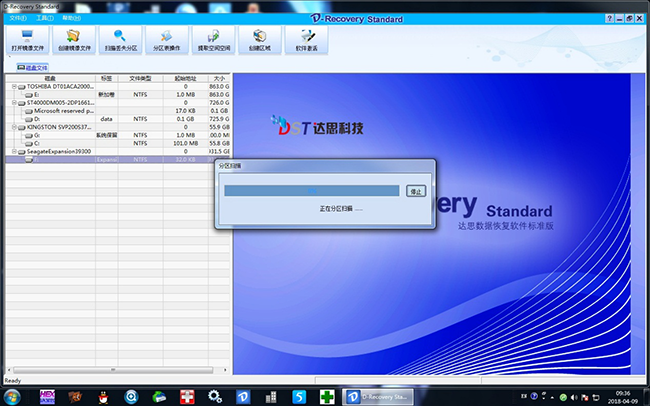
Task: Open the round blue Q taskbar icon
Action: click(131, 397)
